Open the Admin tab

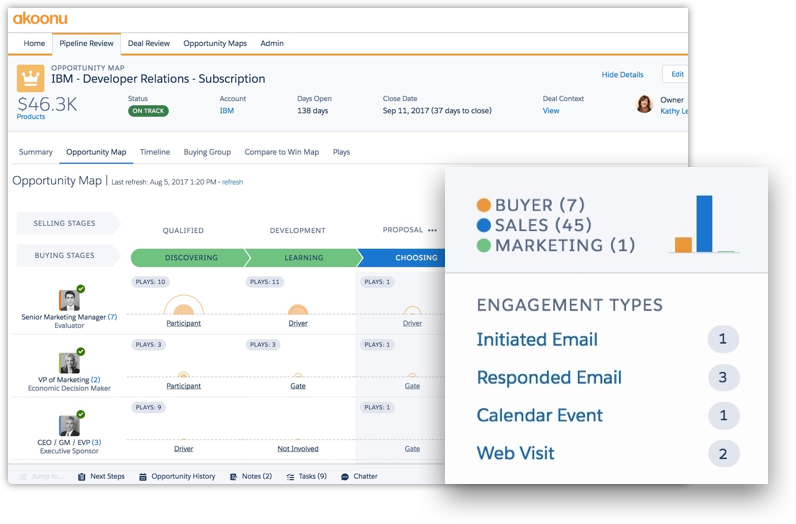(272, 44)
